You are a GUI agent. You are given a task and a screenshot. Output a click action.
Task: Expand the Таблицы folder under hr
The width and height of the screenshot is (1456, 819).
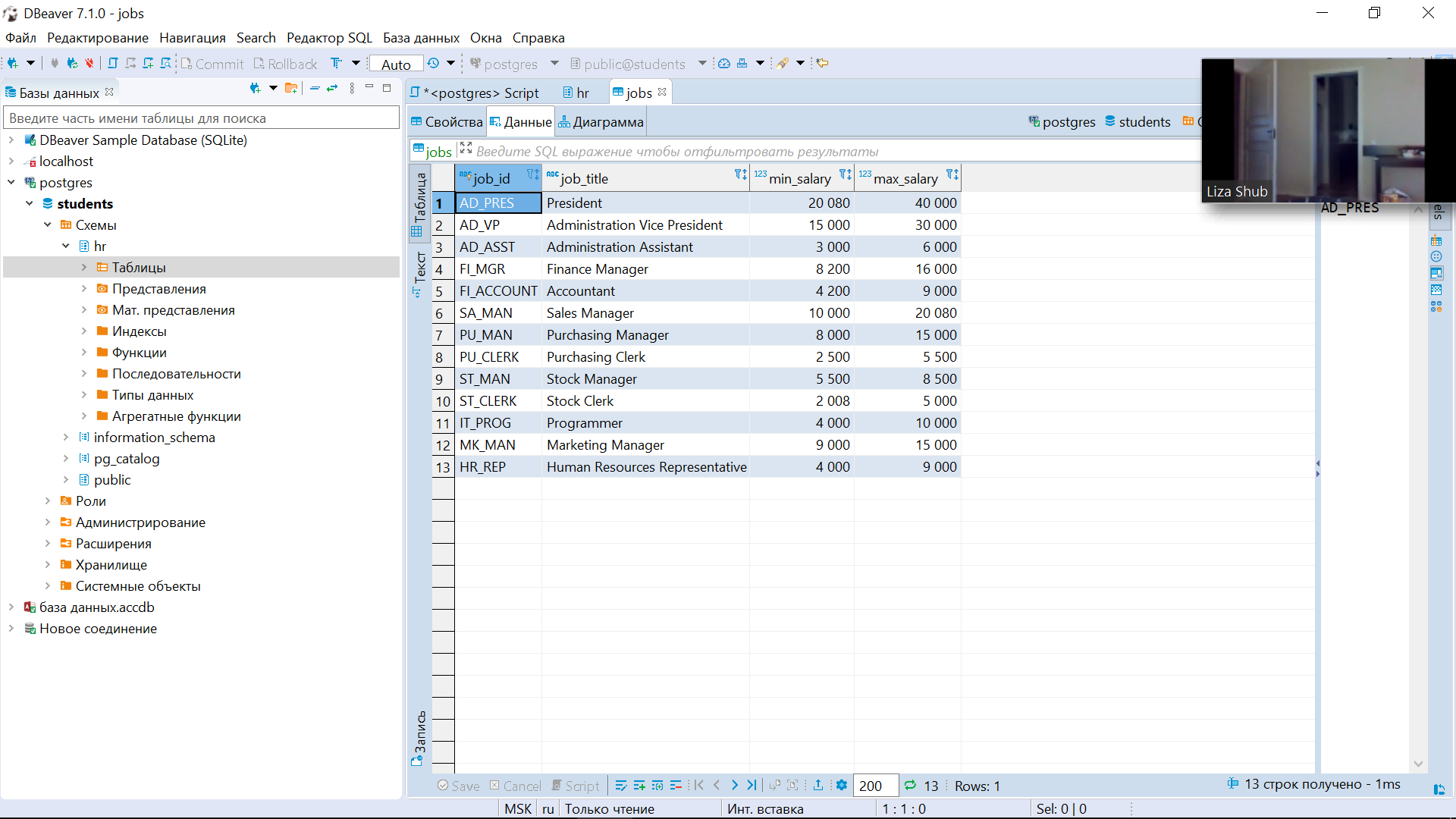point(84,267)
